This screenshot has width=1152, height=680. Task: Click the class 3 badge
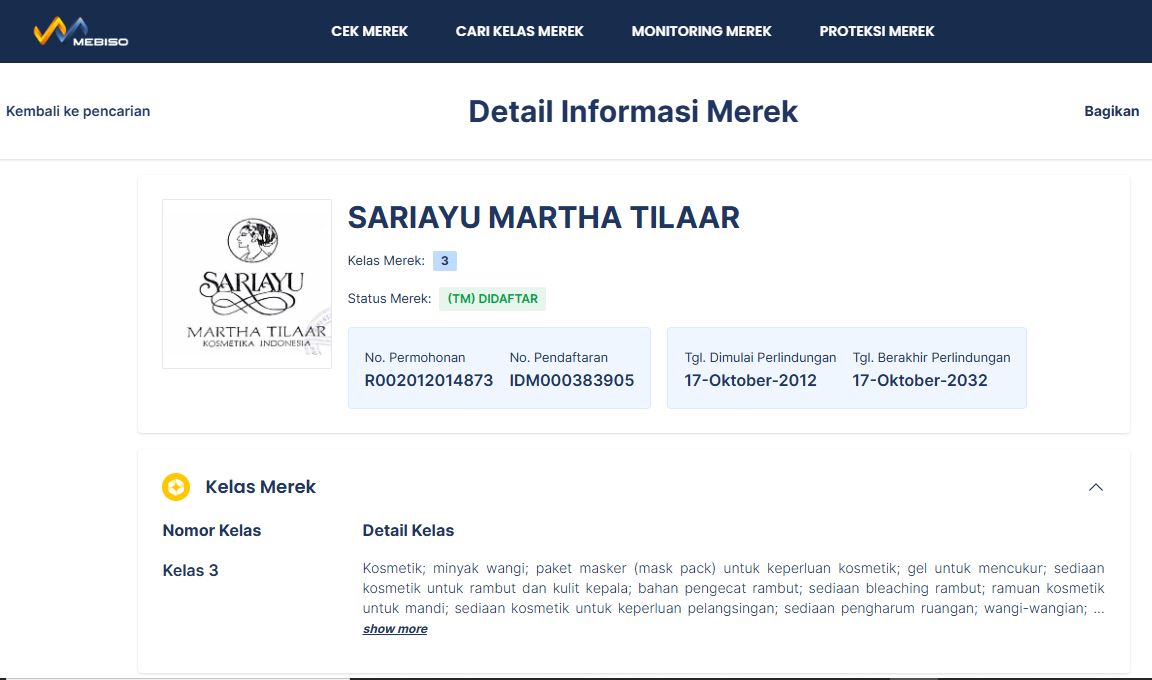444,261
